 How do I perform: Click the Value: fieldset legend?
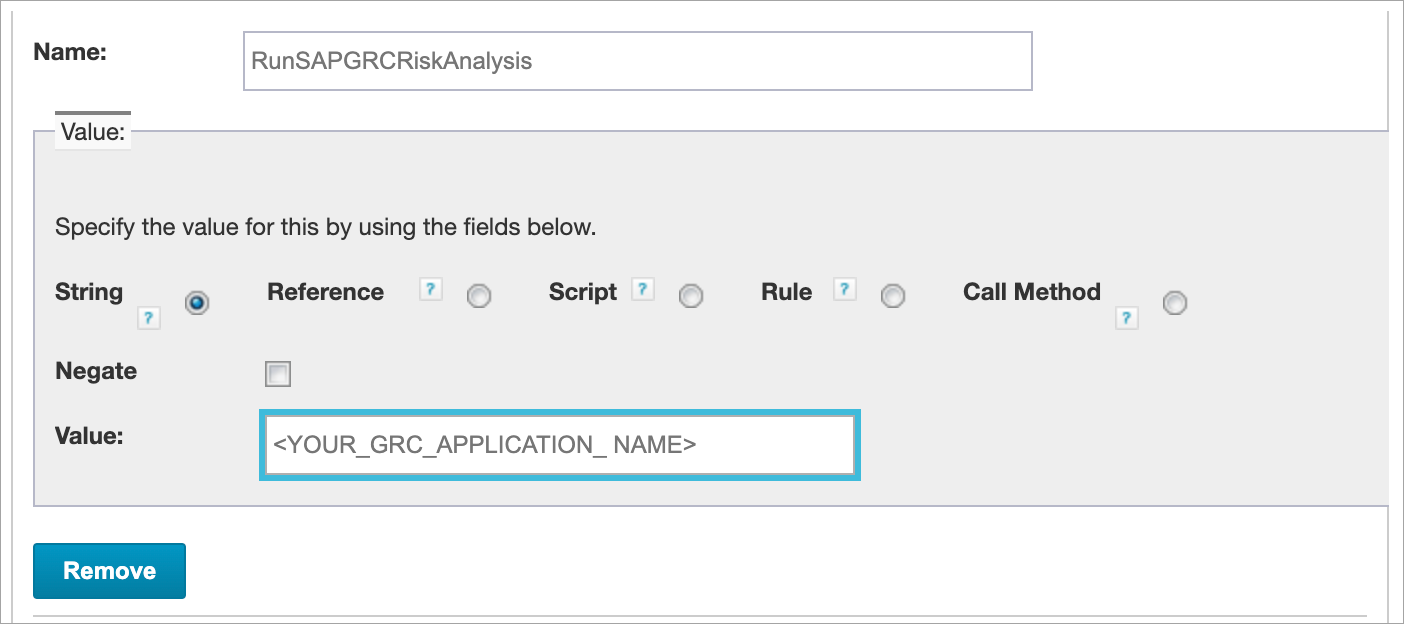coord(93,132)
